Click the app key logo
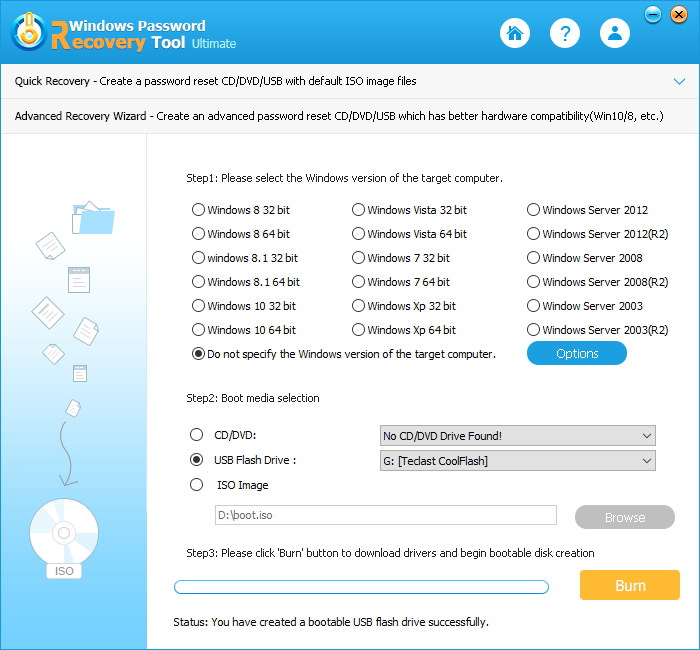The height and width of the screenshot is (650, 700). click(29, 32)
